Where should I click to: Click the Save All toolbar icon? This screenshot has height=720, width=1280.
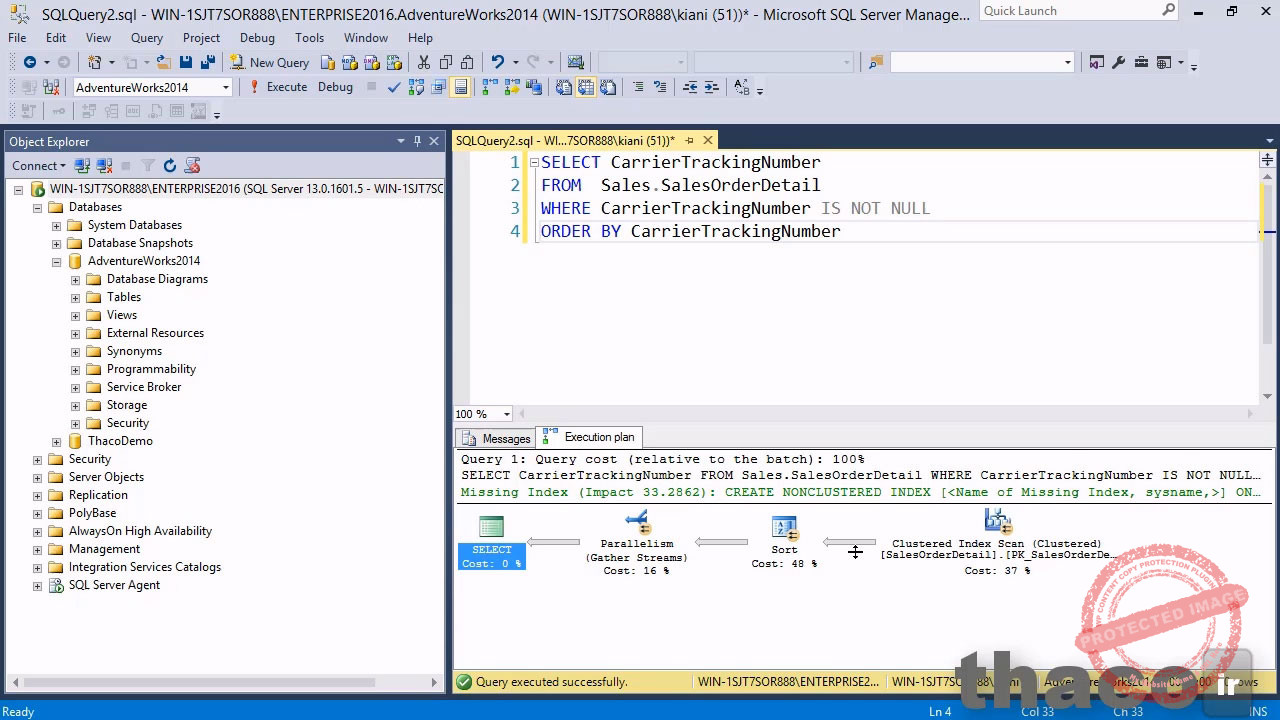(x=207, y=63)
